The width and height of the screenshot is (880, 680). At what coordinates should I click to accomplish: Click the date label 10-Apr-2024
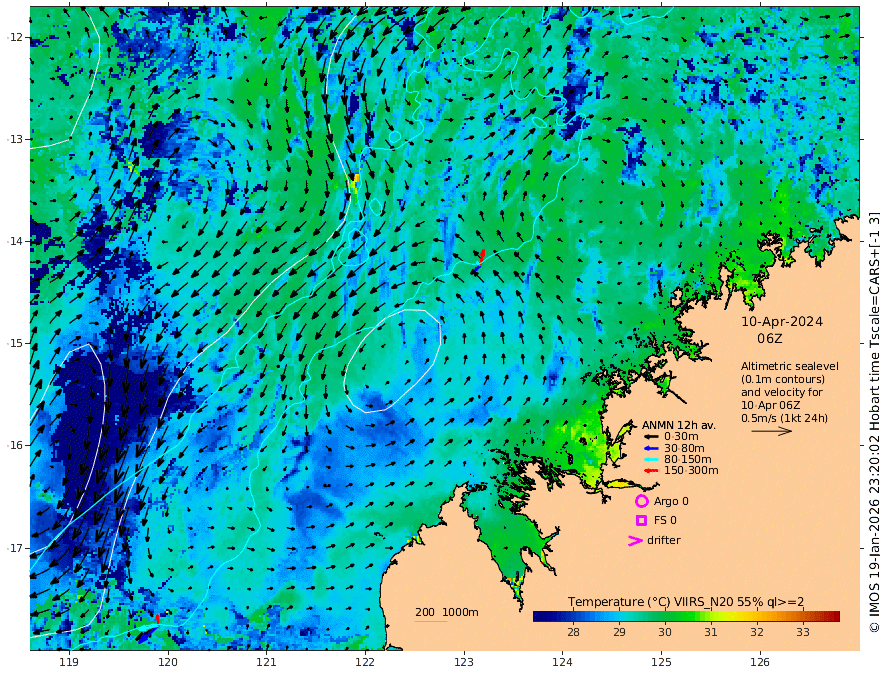tap(782, 322)
